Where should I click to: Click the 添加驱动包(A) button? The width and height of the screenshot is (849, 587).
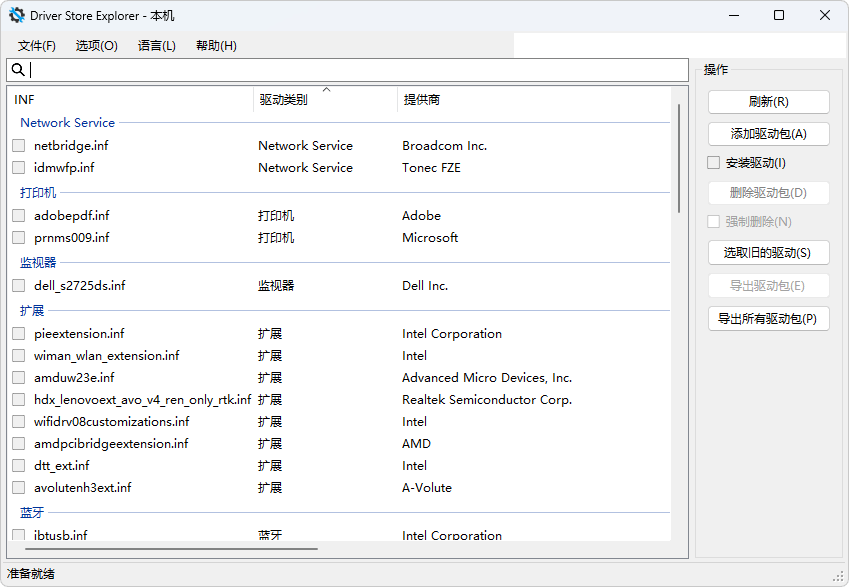coord(768,134)
